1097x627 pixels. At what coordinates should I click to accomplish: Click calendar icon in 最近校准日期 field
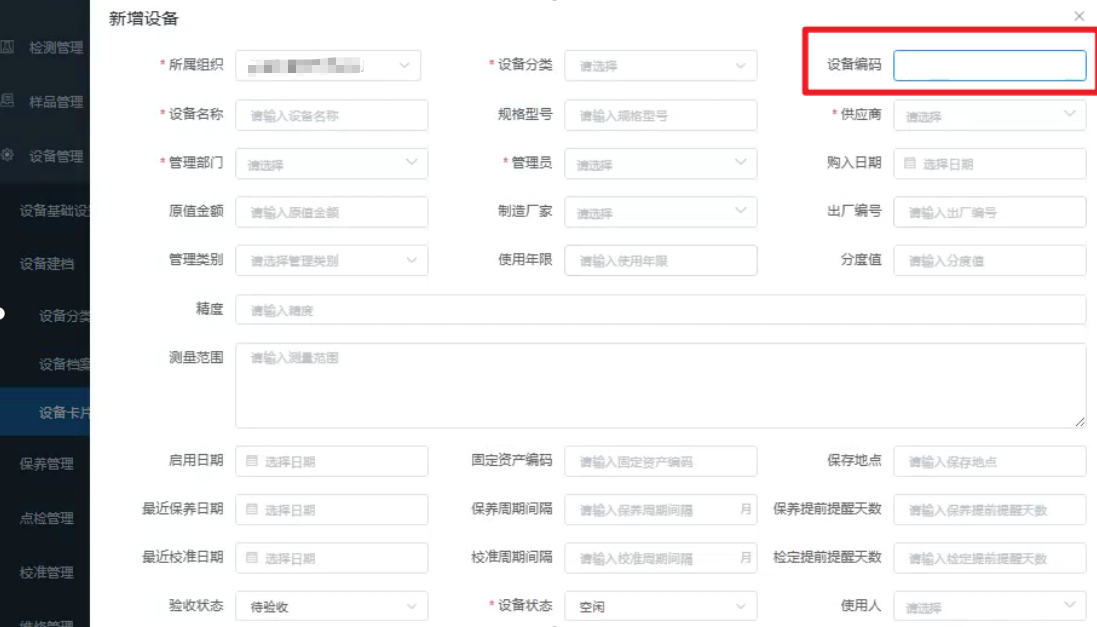252,557
